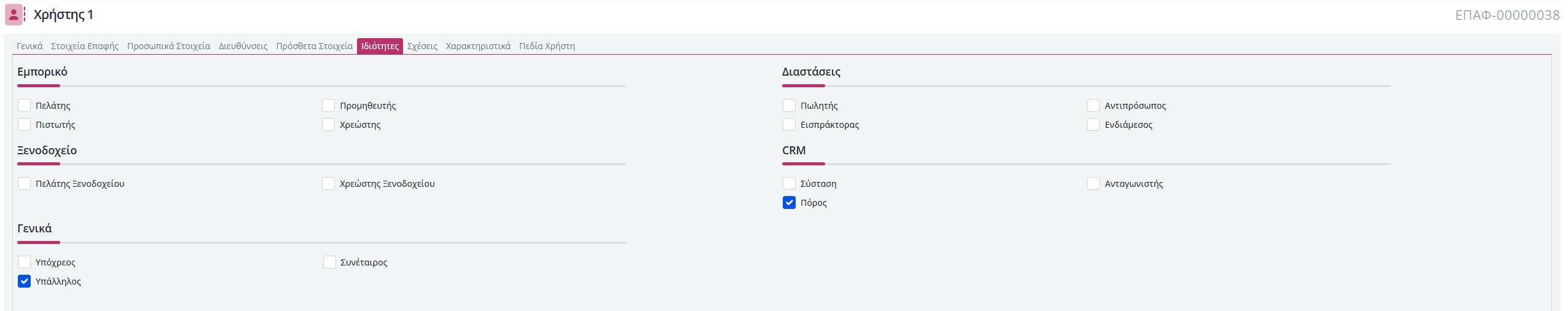This screenshot has height=311, width=1568.
Task: Go to the Διευθύνσεις tab
Action: tap(243, 46)
